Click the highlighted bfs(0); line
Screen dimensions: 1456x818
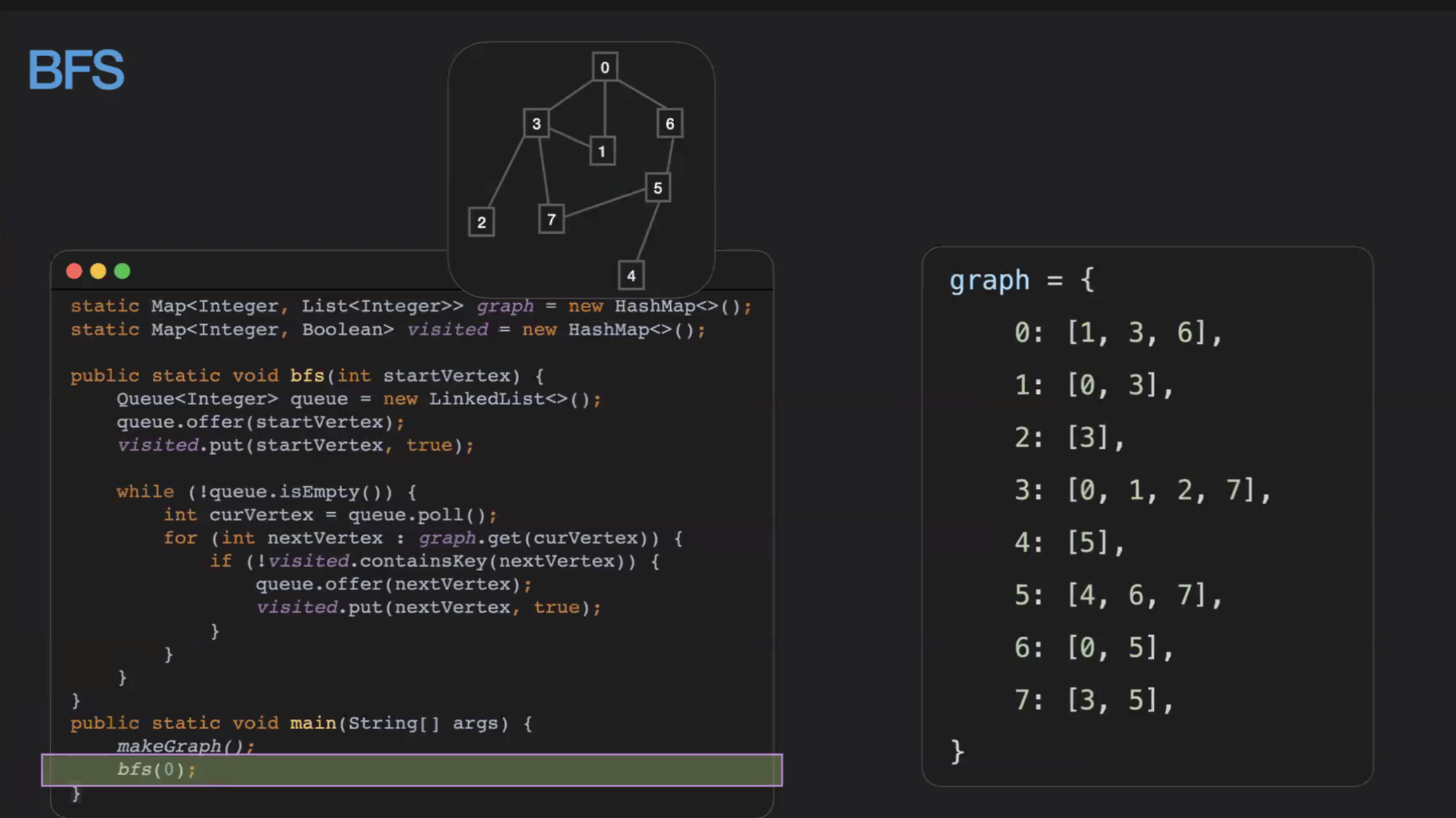(411, 770)
